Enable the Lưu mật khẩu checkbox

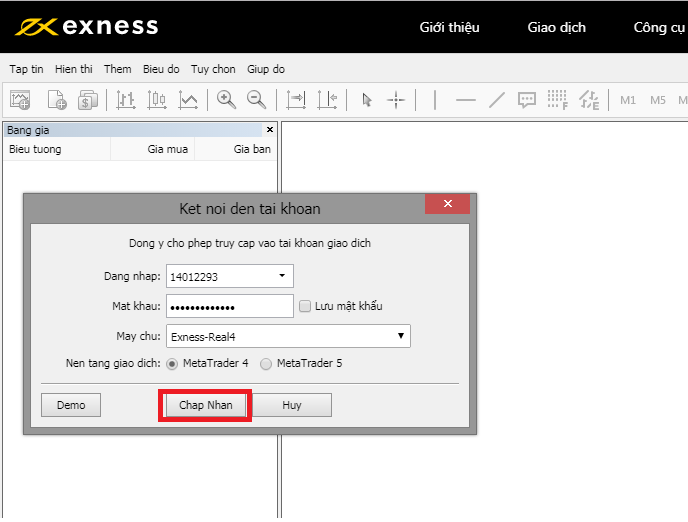[x=305, y=306]
